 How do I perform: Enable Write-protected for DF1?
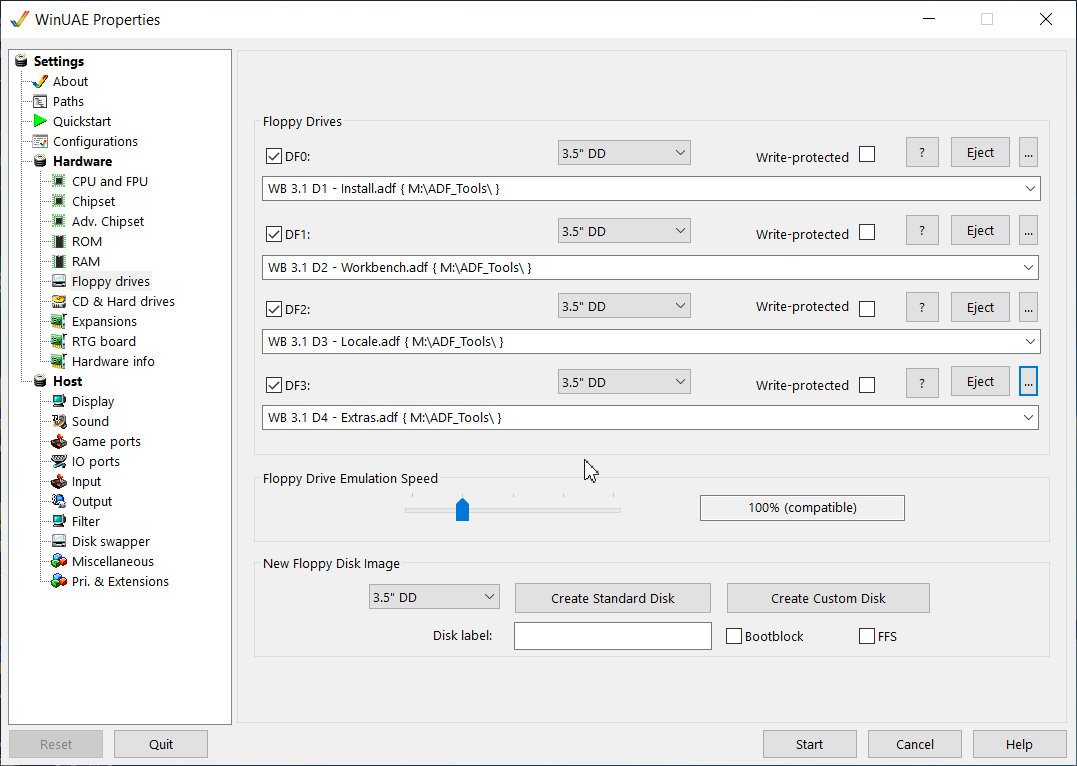point(867,232)
